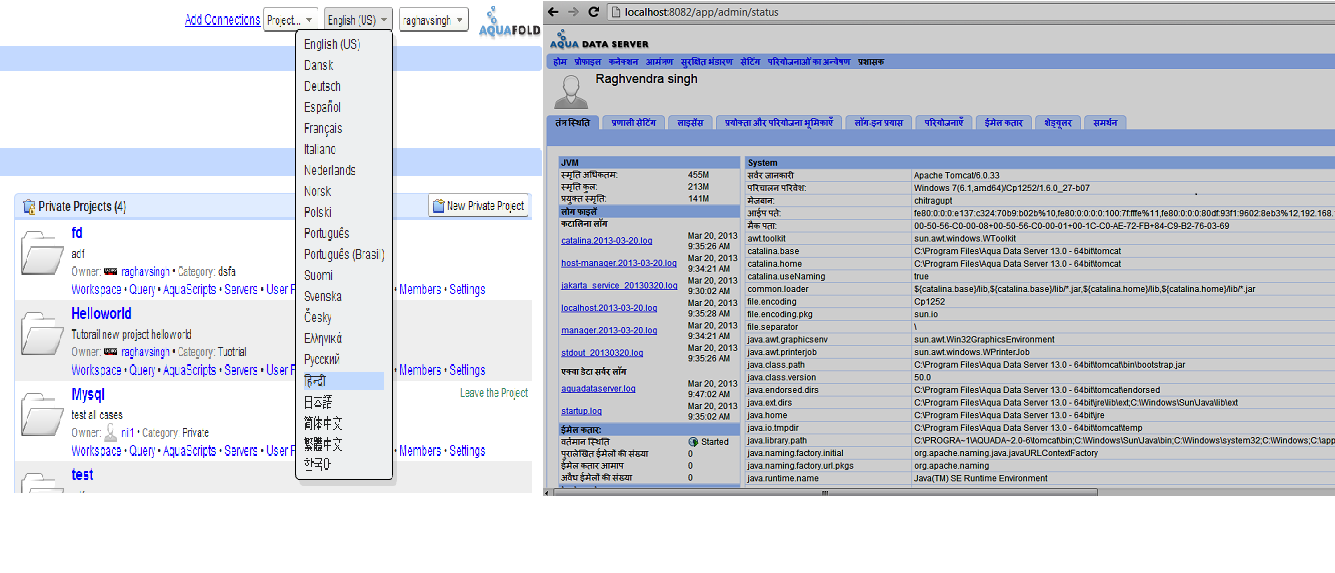Open the test project title link

[x=82, y=475]
